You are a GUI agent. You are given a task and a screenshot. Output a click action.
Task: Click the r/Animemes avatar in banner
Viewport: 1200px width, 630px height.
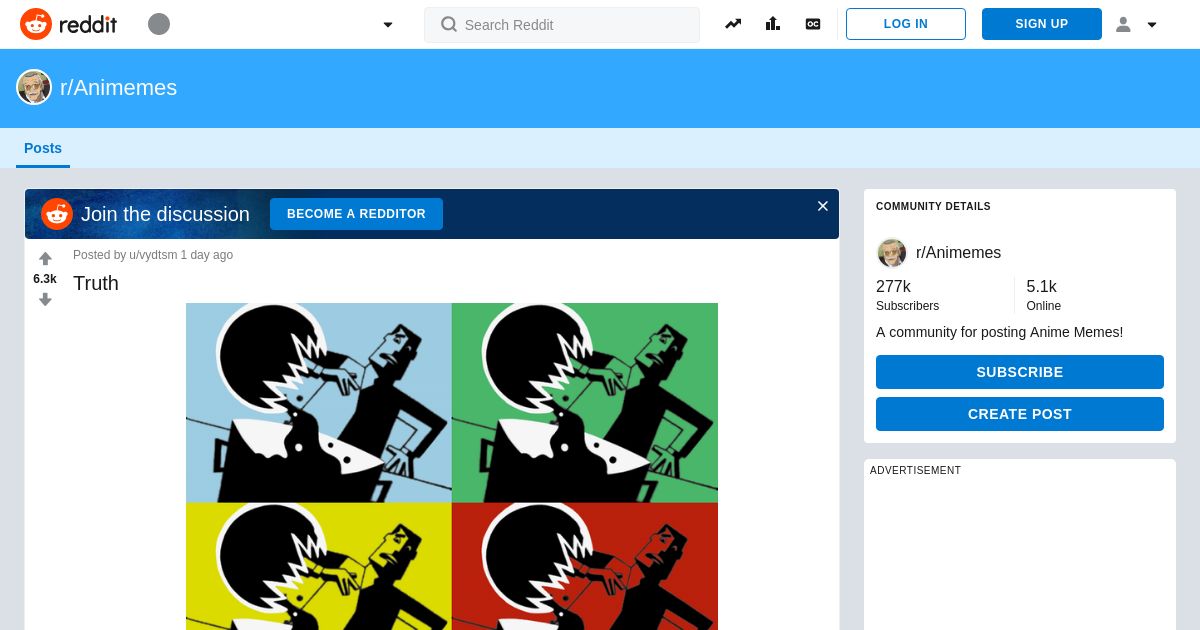coord(34,87)
